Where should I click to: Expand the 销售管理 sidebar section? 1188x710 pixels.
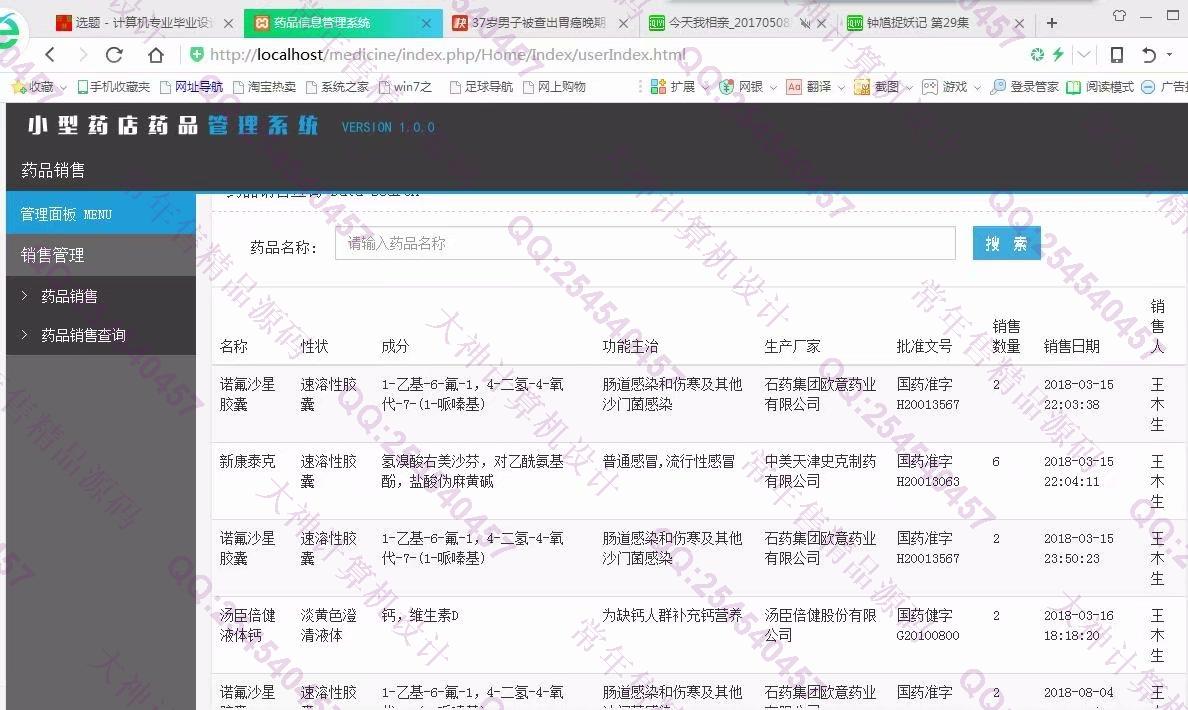coord(101,255)
